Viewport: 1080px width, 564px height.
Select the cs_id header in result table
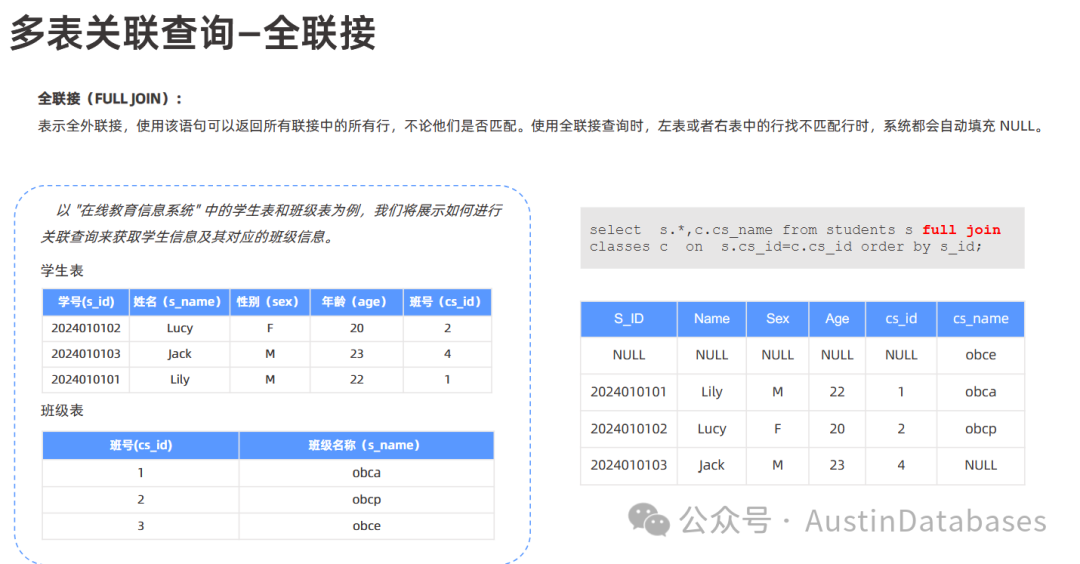pos(901,318)
